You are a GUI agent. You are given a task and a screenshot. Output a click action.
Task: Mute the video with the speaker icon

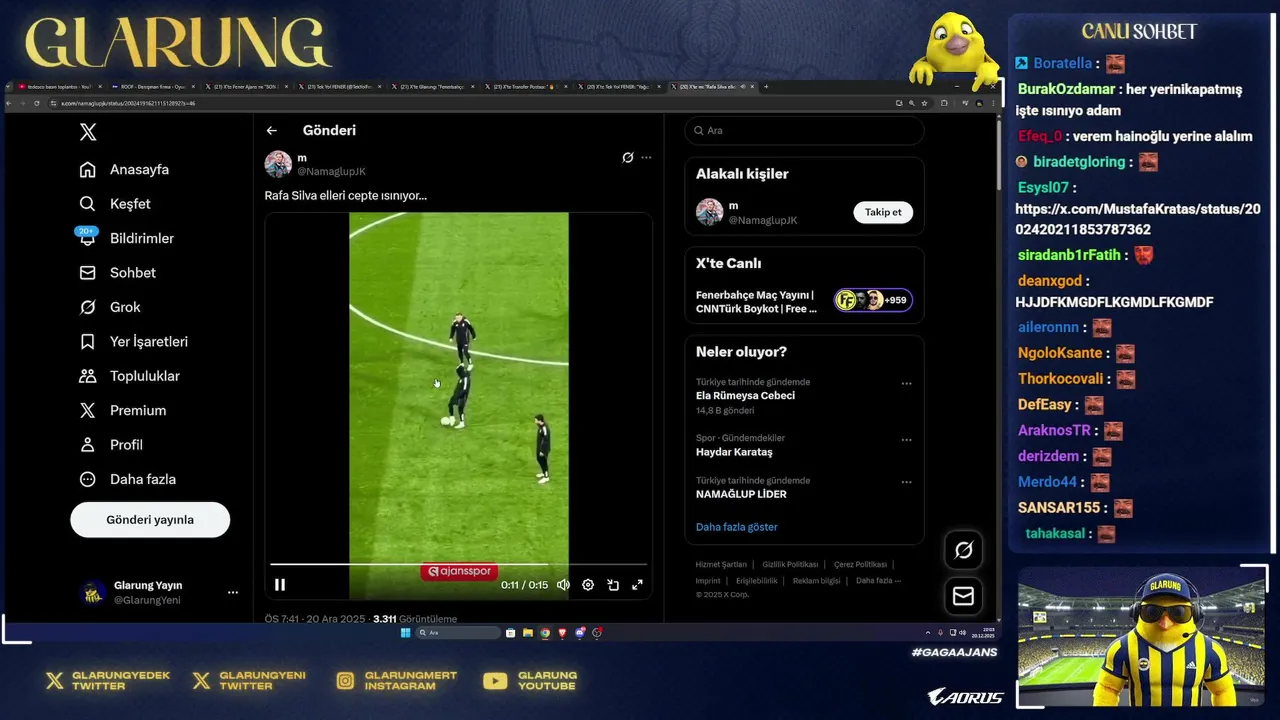(563, 585)
